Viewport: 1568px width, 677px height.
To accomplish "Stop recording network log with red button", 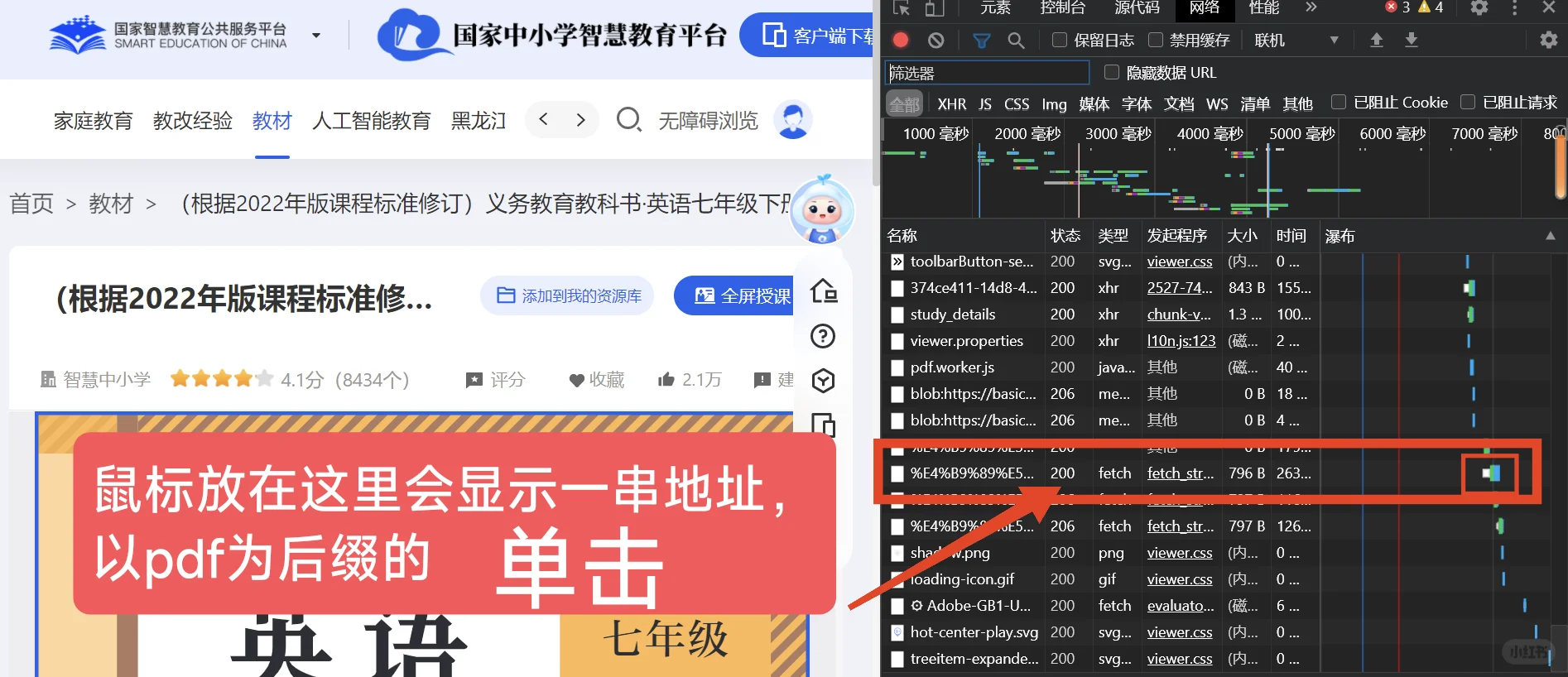I will pyautogui.click(x=901, y=40).
